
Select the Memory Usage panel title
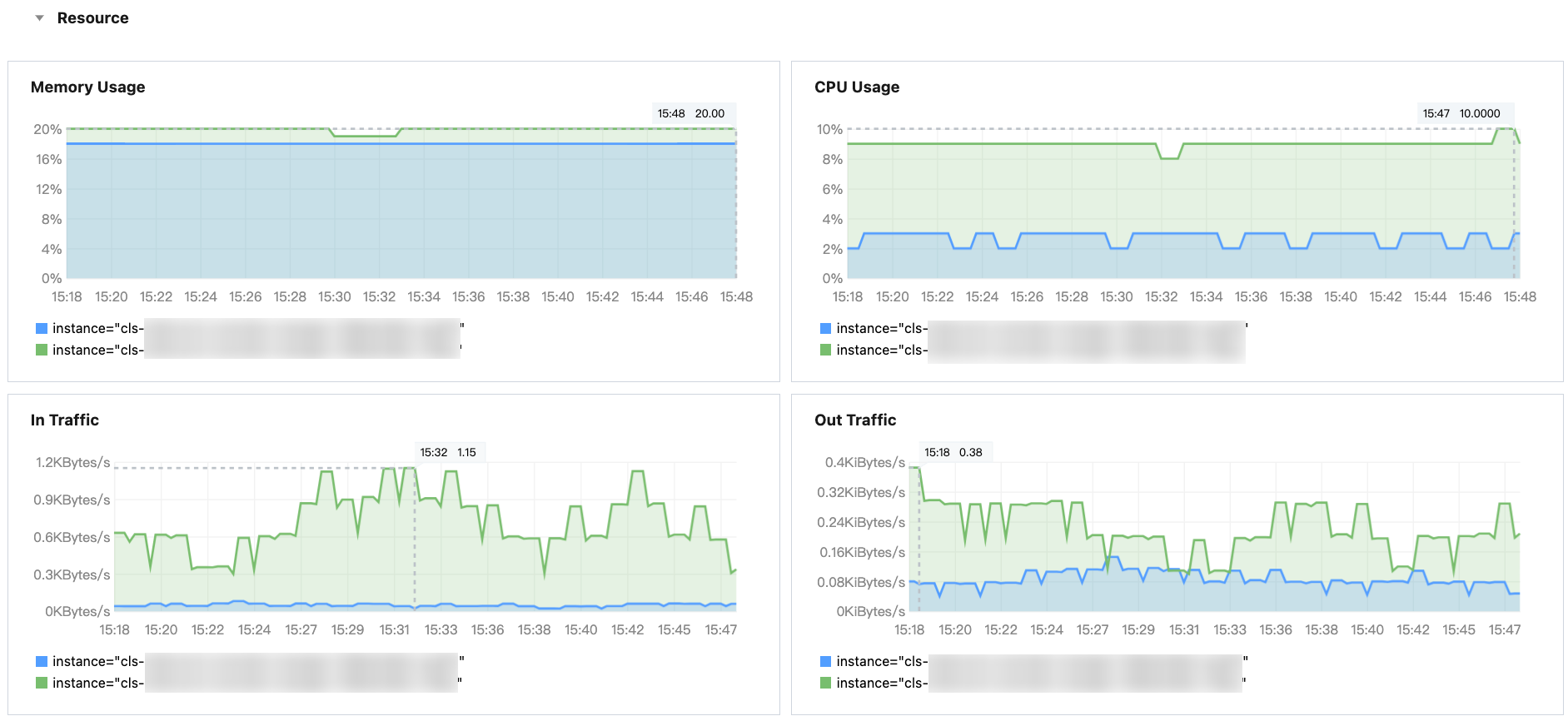coord(87,87)
